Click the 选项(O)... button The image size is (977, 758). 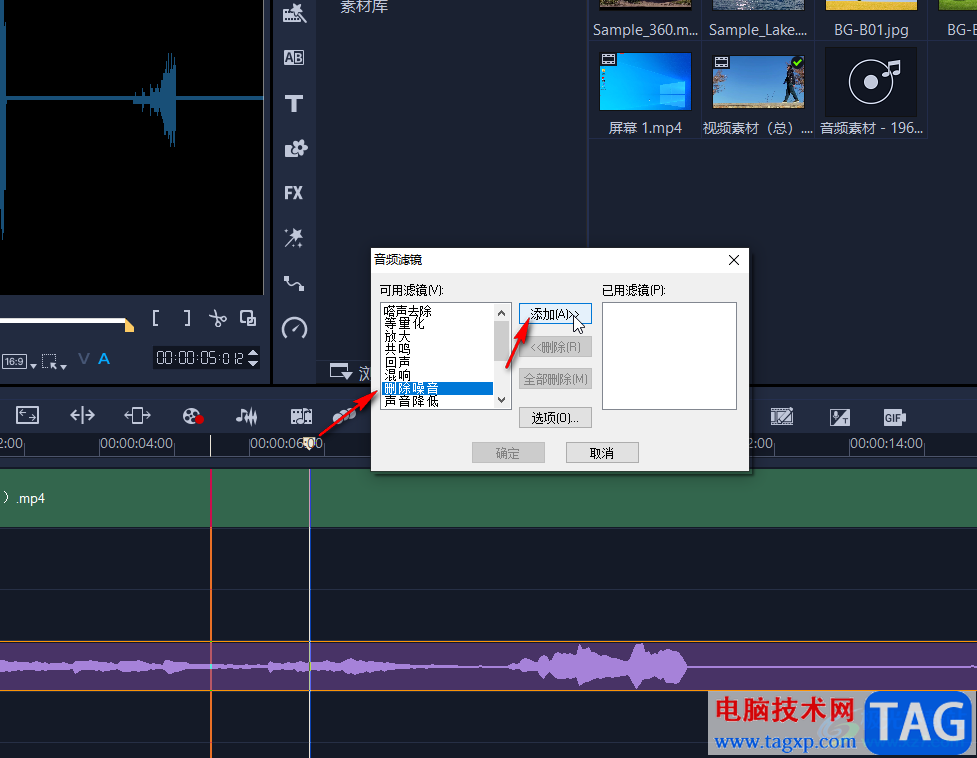click(x=555, y=418)
